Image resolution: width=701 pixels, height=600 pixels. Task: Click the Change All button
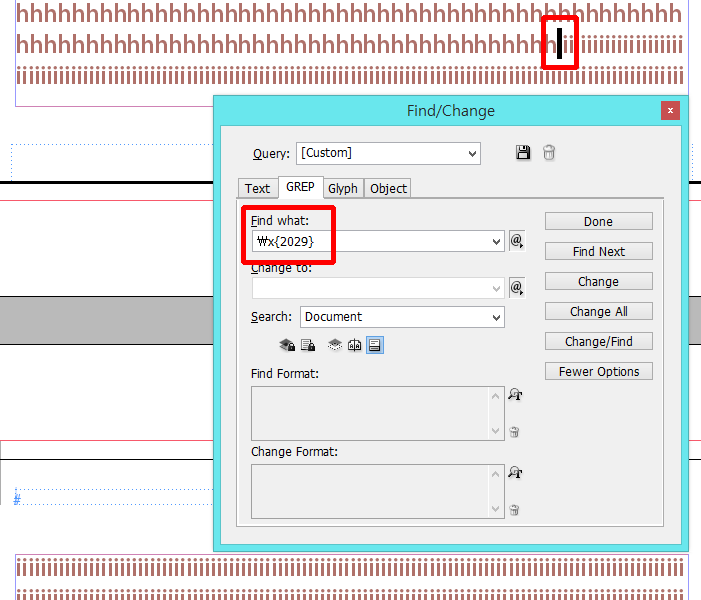click(599, 311)
